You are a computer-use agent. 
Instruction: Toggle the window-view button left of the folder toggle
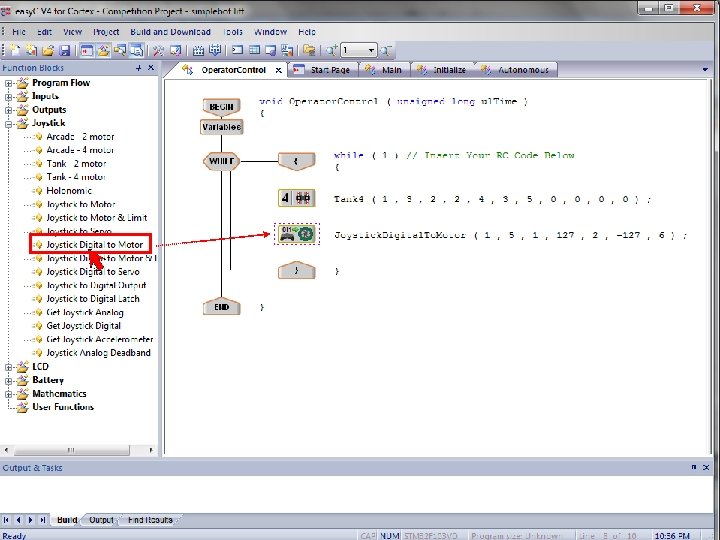(87, 50)
